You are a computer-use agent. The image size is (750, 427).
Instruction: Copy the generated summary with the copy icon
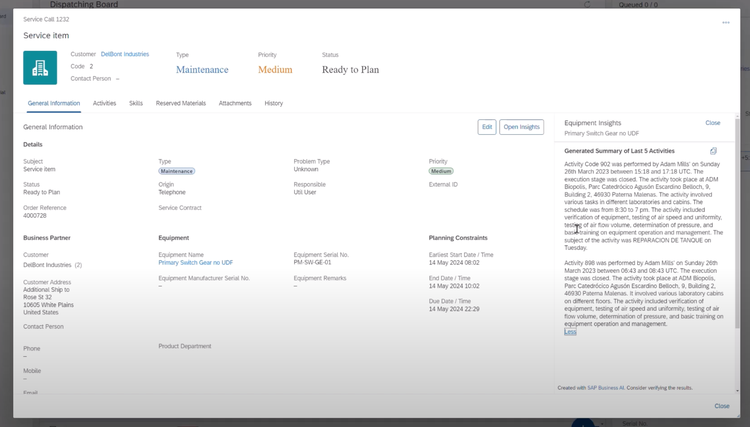(x=713, y=151)
